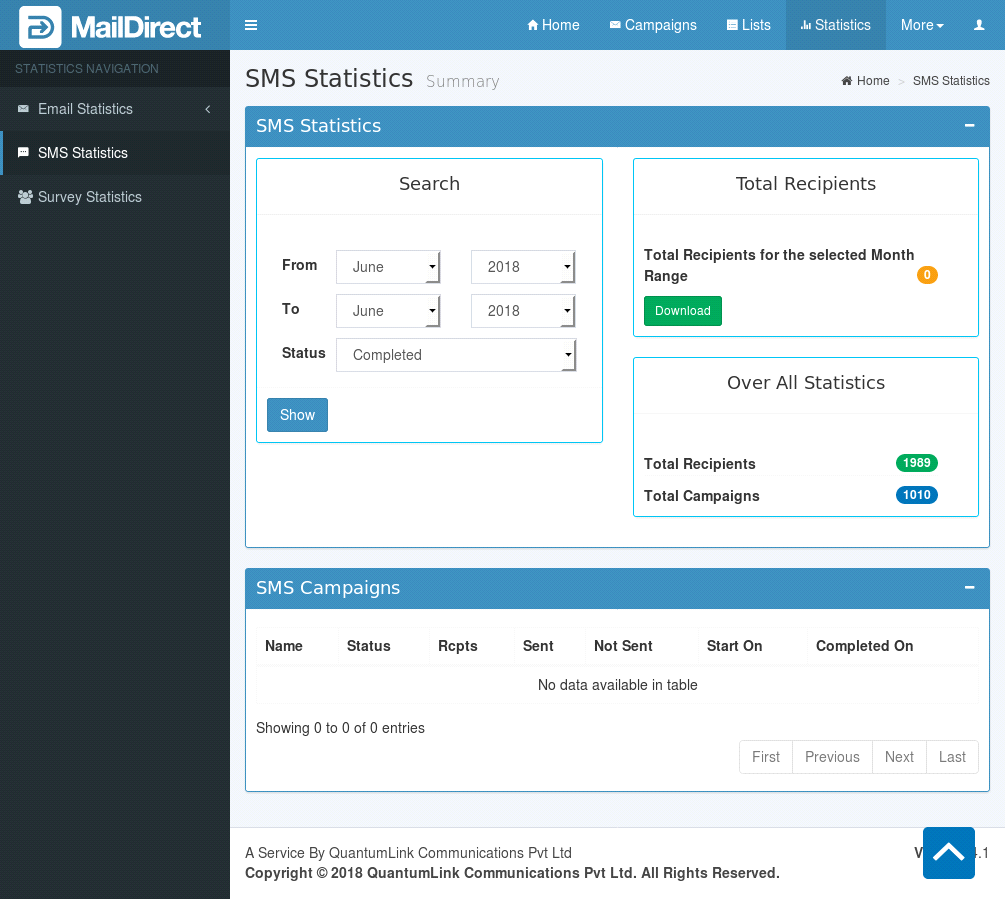Toggle the hamburger sidebar menu icon
Screen dimensions: 1005x899
click(x=251, y=25)
